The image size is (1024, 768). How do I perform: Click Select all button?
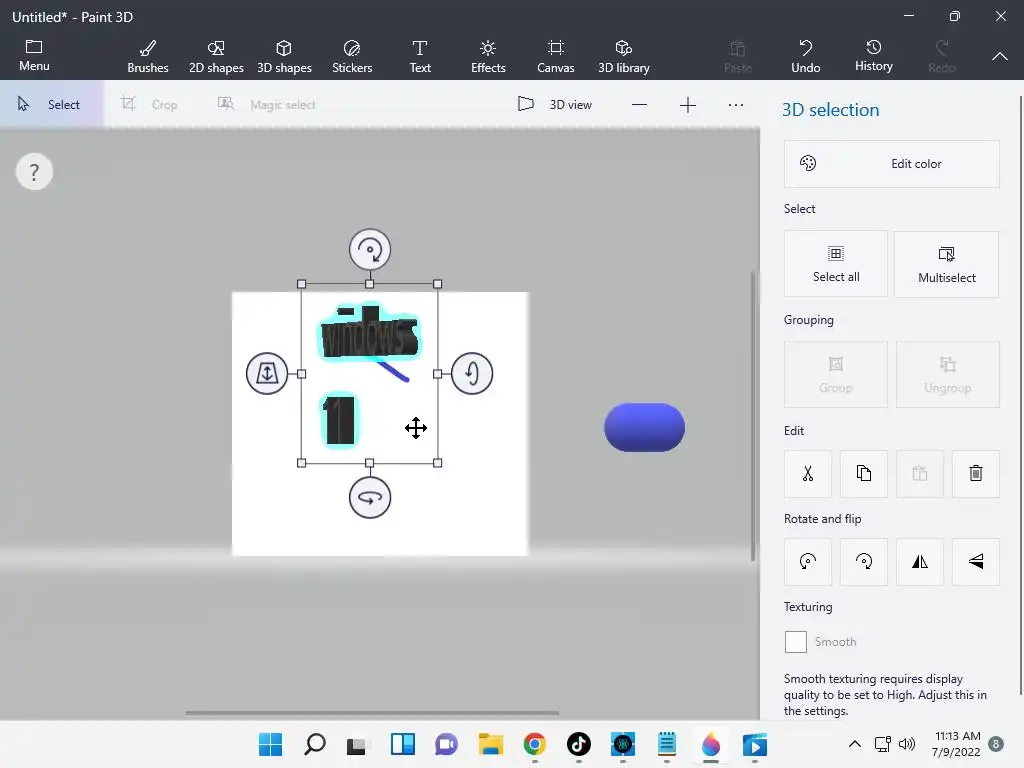click(836, 264)
